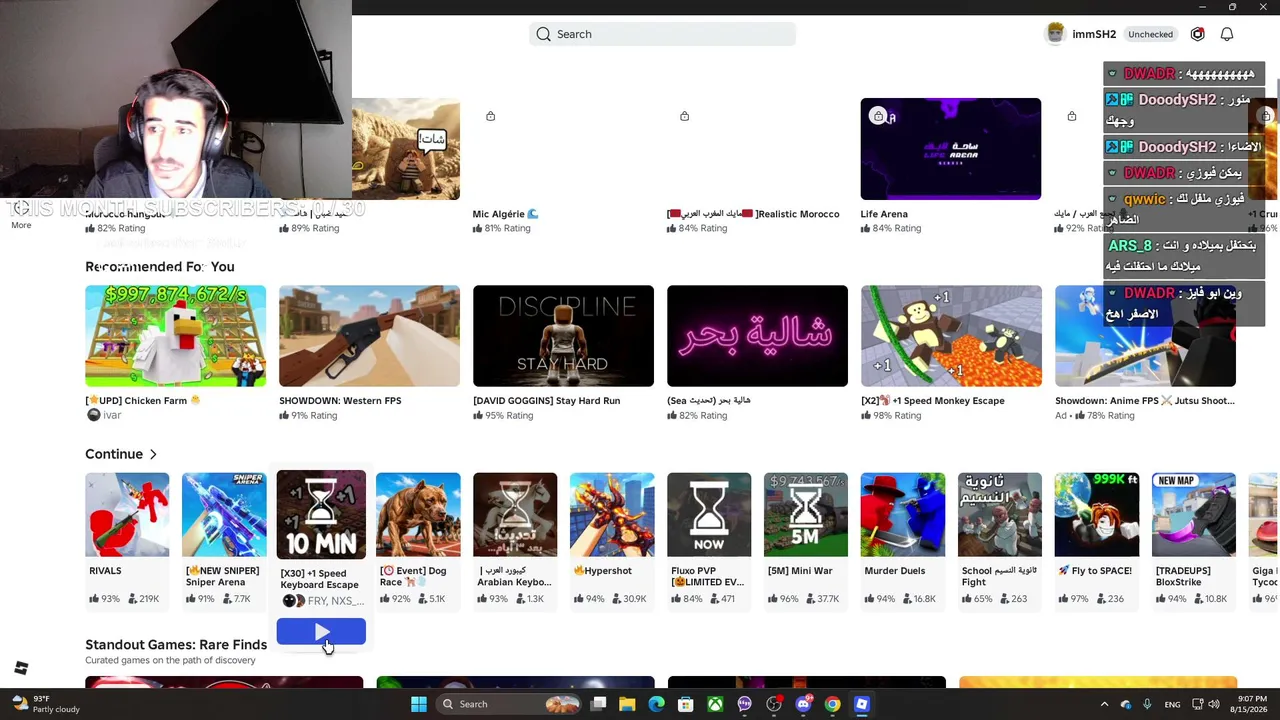The image size is (1280, 720).
Task: Open the School Fight game thumbnail
Action: [x=1000, y=515]
